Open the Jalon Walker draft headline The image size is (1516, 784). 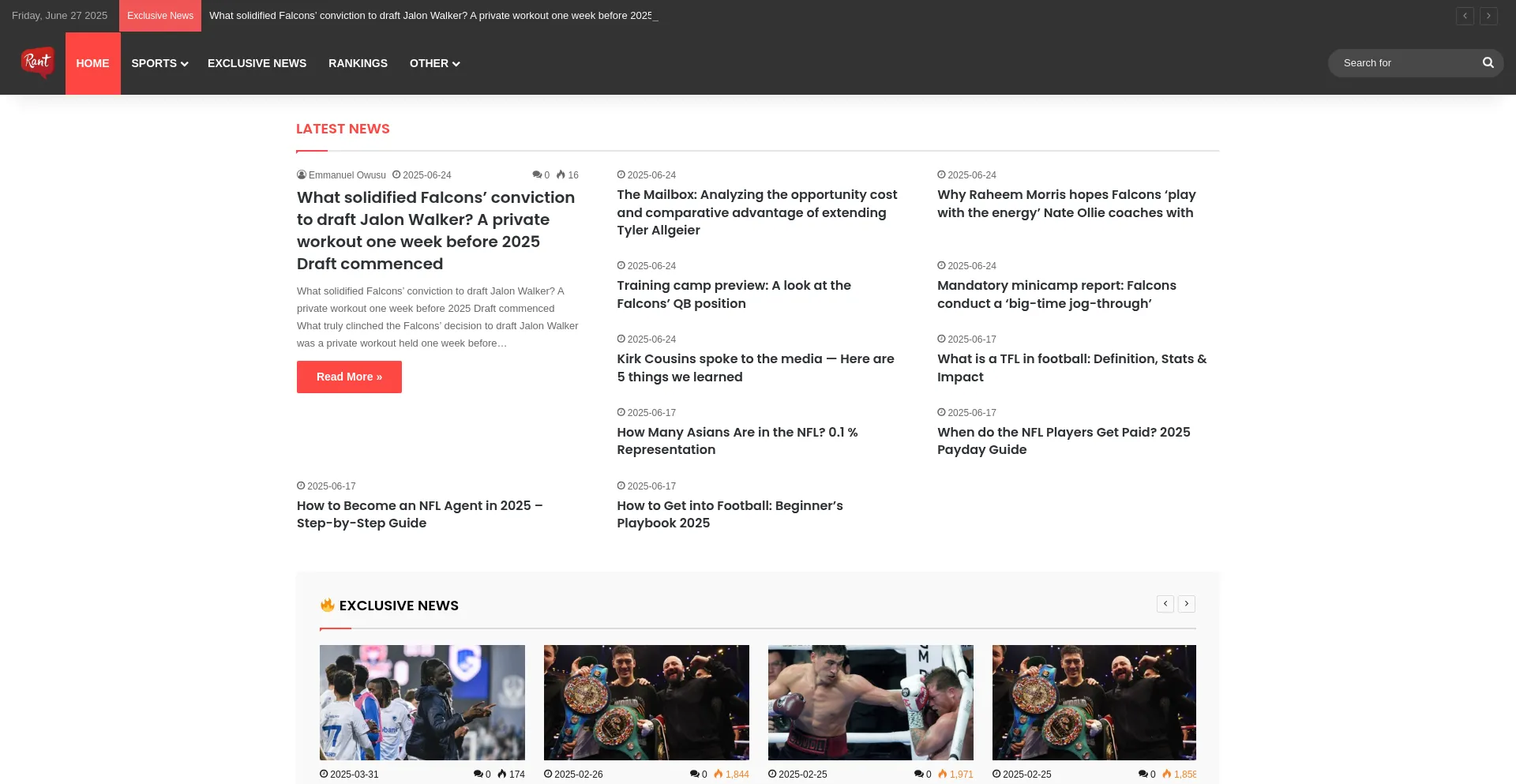(x=435, y=231)
